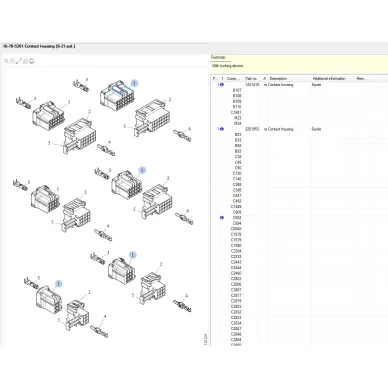Viewport: 388px width, 388px height.
Task: Open info icon next to component C692
Action: [x=222, y=218]
